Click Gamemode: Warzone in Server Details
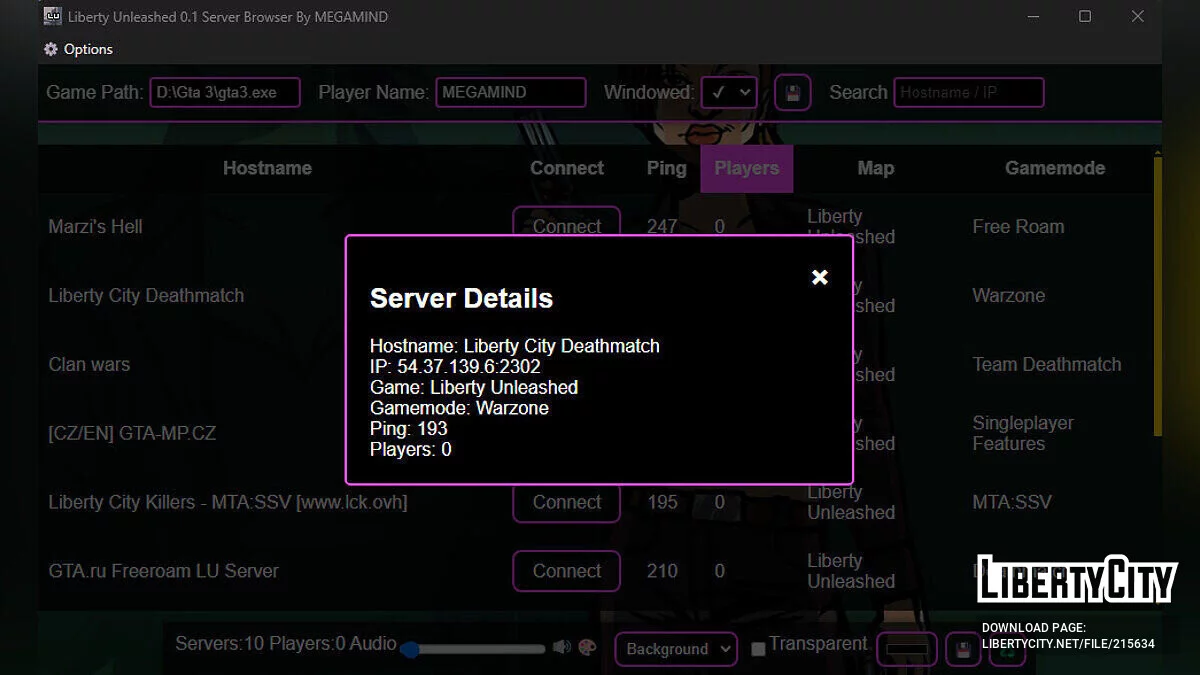Screen dimensions: 1200x675 [x=459, y=408]
